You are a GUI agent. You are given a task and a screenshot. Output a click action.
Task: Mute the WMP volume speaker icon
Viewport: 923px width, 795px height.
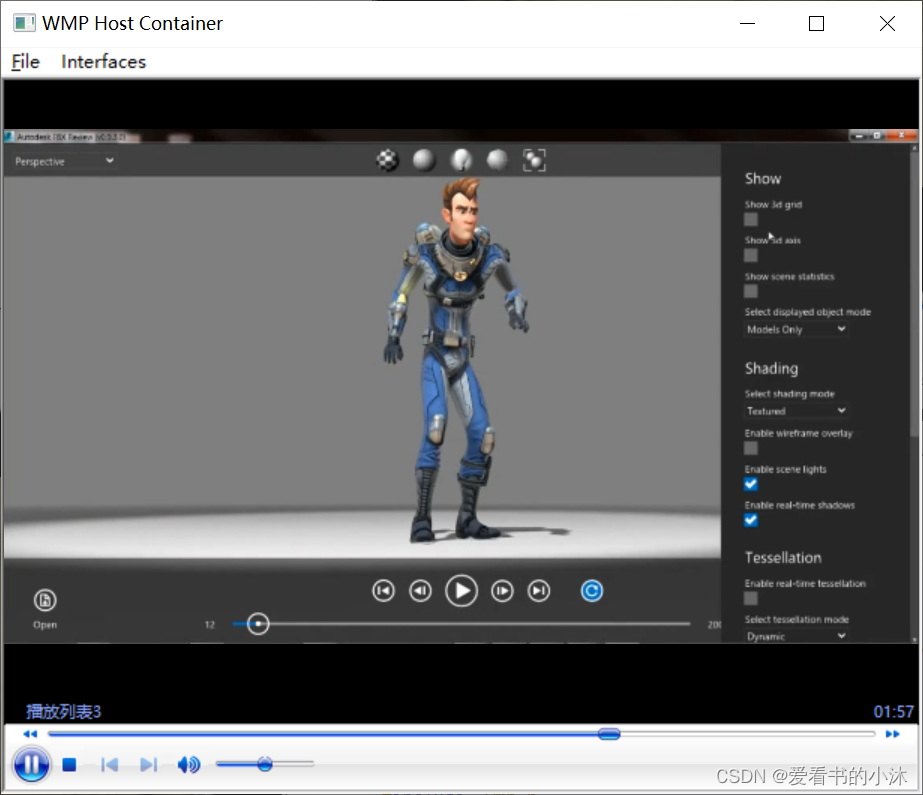(189, 764)
